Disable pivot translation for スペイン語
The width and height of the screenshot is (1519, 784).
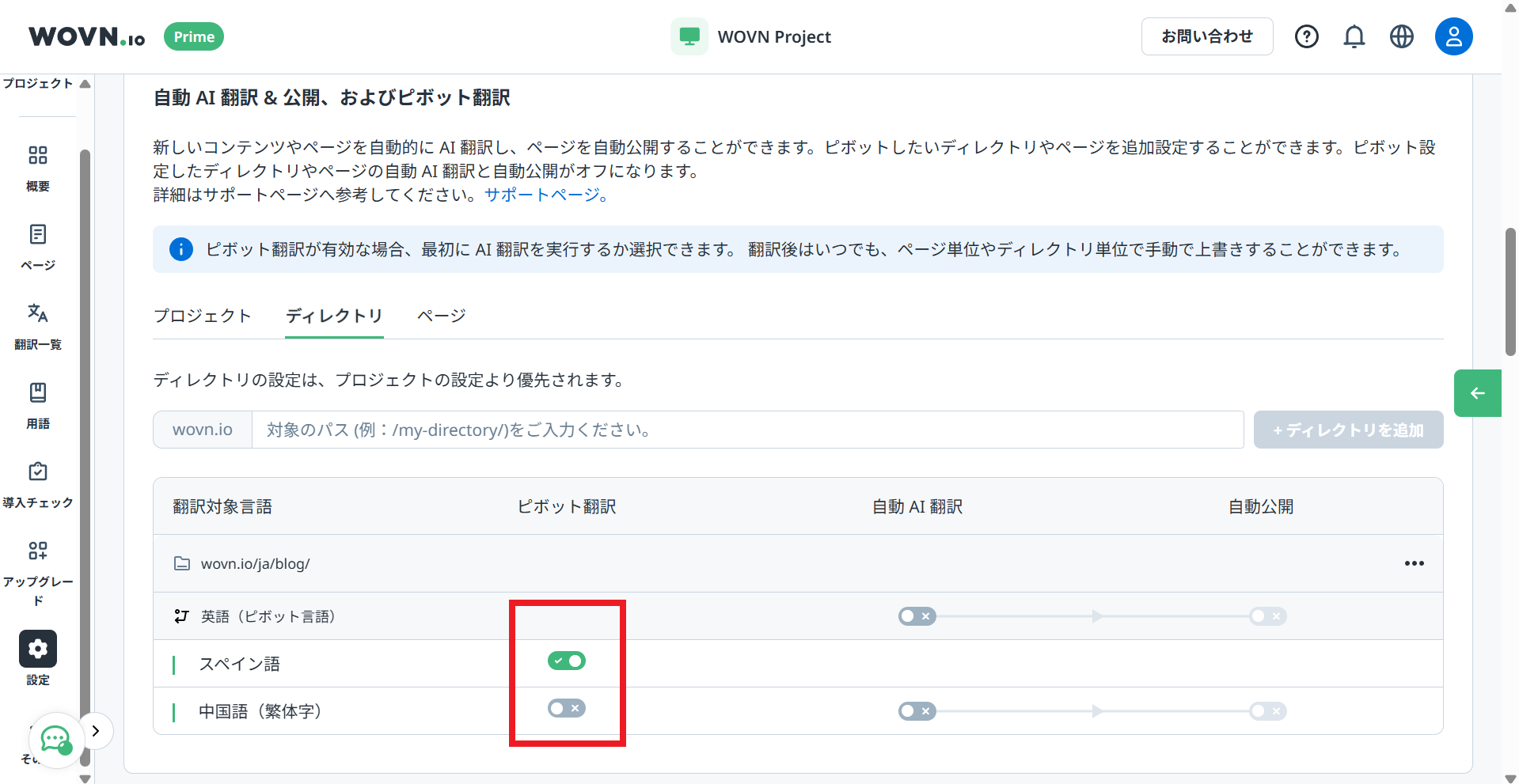coord(566,661)
